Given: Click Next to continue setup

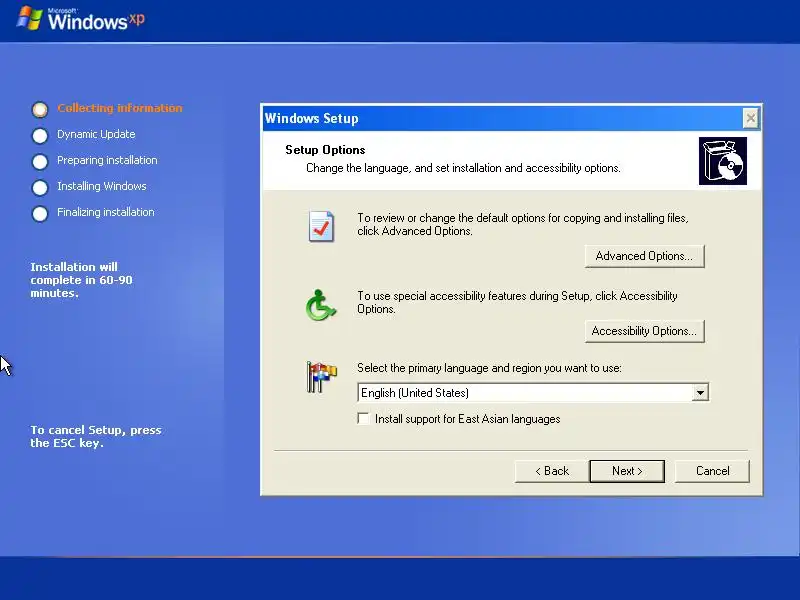Looking at the screenshot, I should (627, 471).
